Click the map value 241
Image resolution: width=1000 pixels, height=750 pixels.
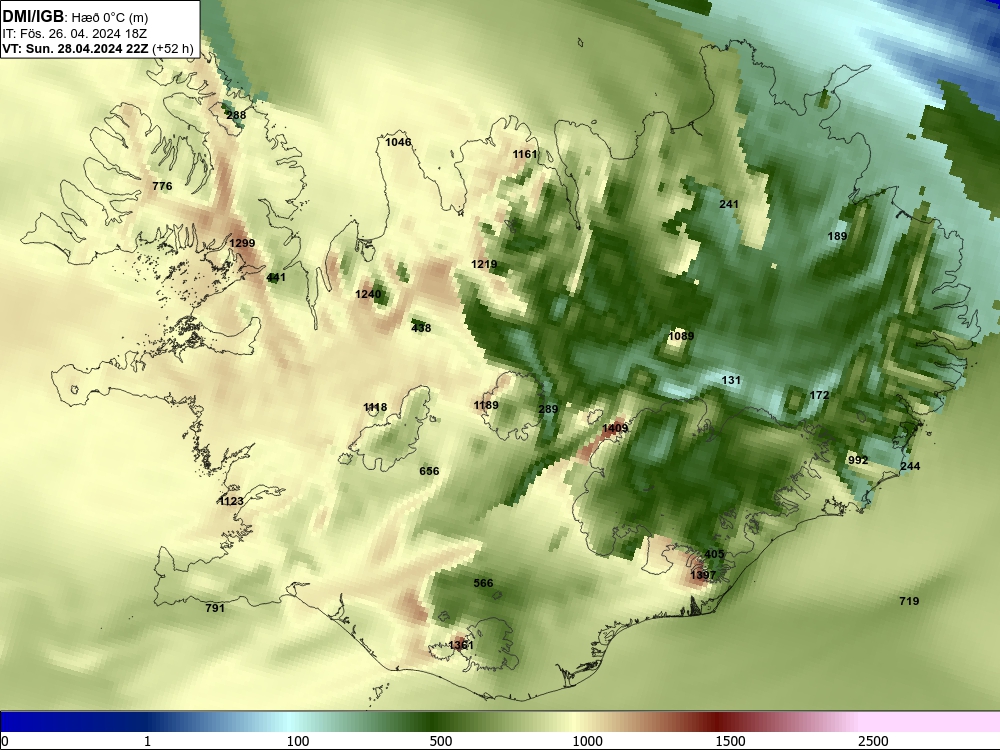click(728, 204)
